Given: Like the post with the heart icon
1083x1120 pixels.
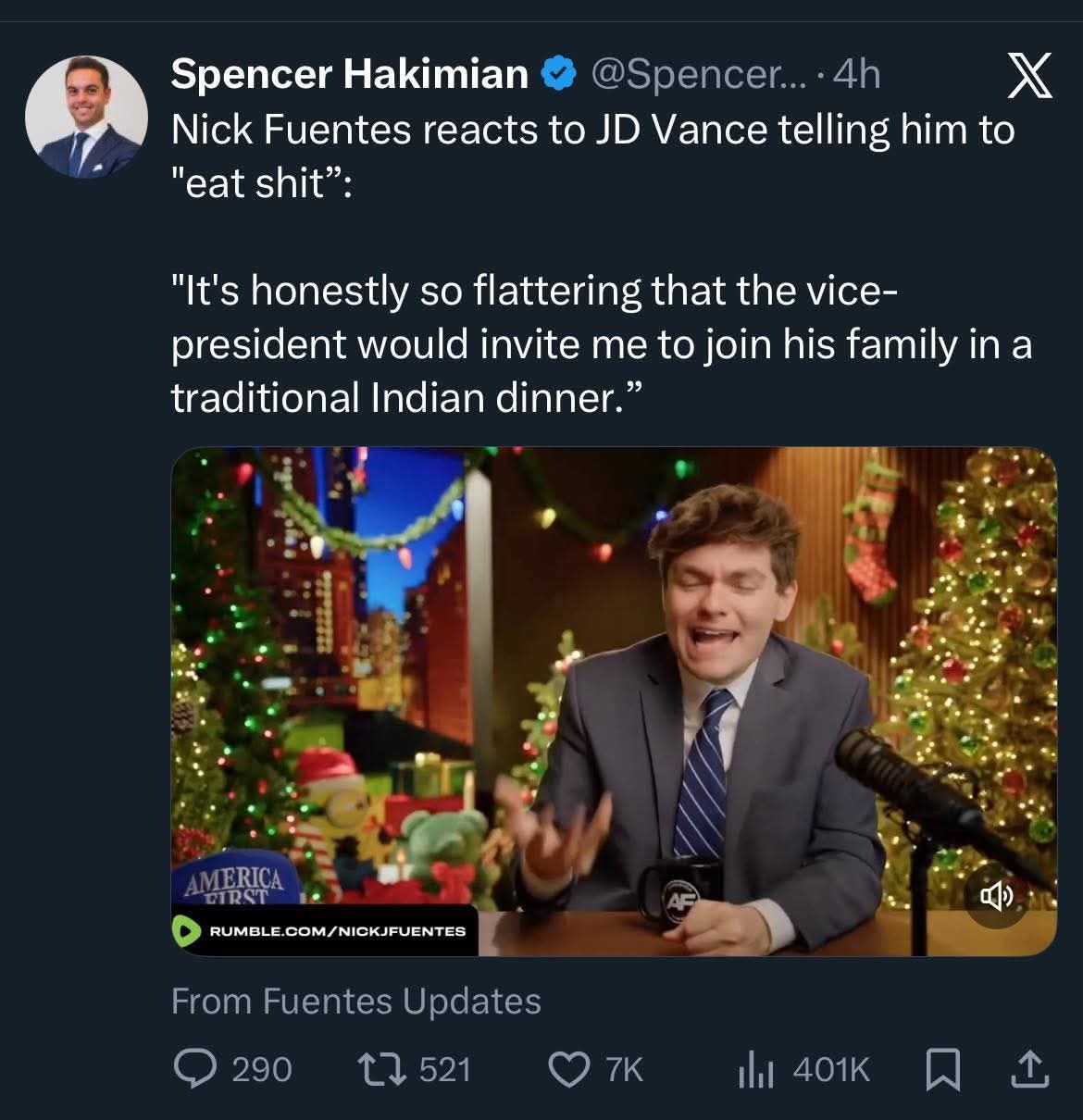Looking at the screenshot, I should [x=568, y=1069].
